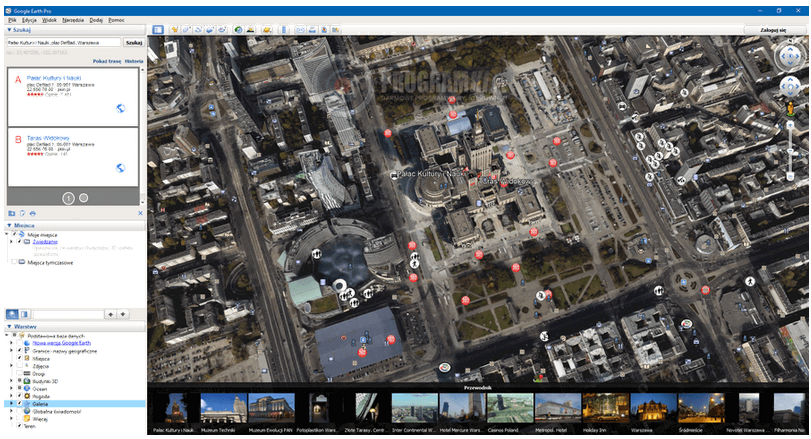This screenshot has width=811, height=439.
Task: Click the Print toolbar icon
Action: [312, 30]
